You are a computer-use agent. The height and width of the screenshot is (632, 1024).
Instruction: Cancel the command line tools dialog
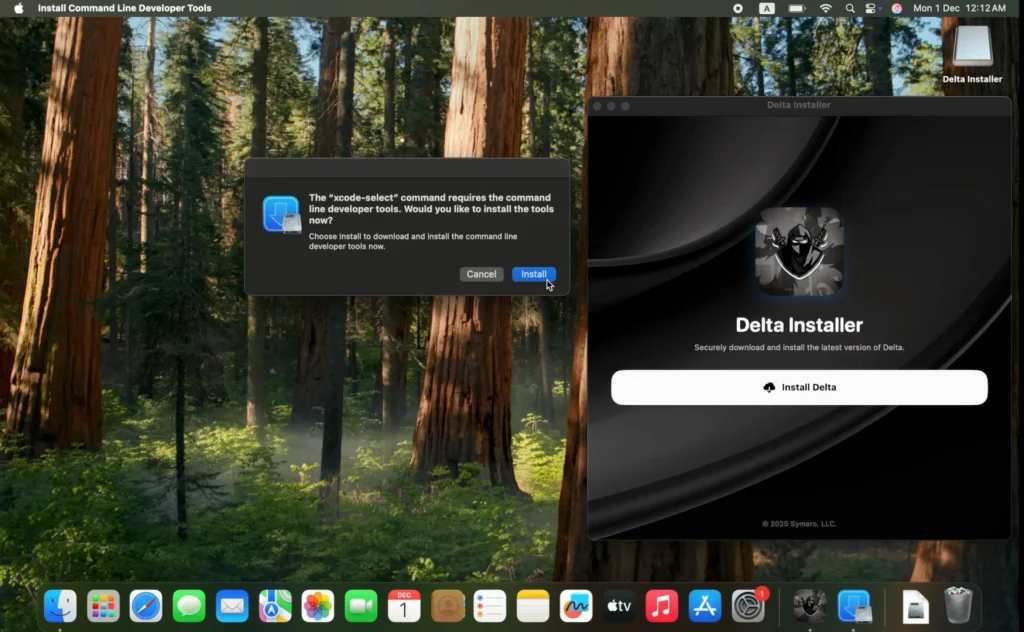[481, 274]
